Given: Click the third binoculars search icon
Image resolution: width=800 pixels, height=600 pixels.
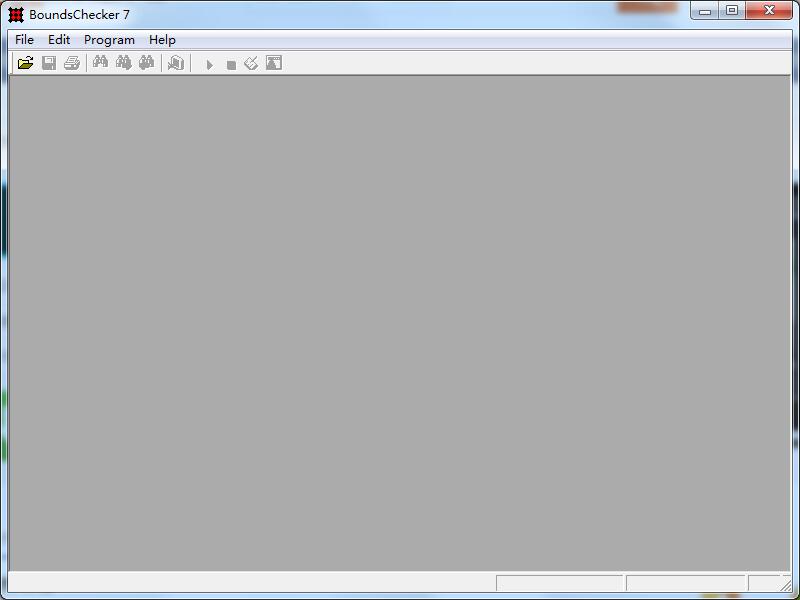Looking at the screenshot, I should pos(146,63).
